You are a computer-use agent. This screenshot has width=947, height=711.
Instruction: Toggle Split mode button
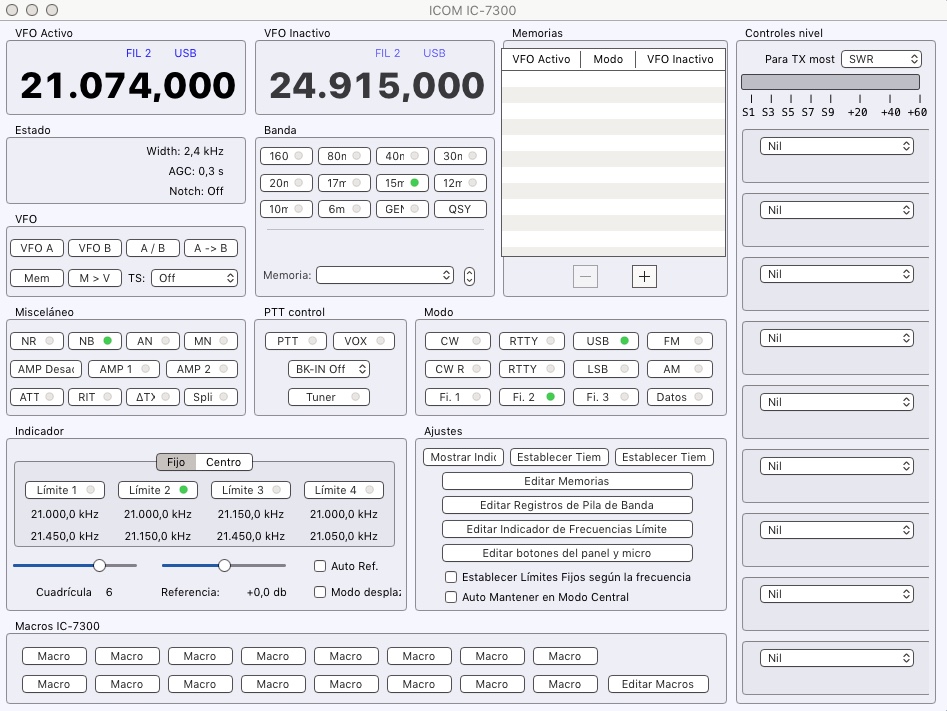point(211,397)
